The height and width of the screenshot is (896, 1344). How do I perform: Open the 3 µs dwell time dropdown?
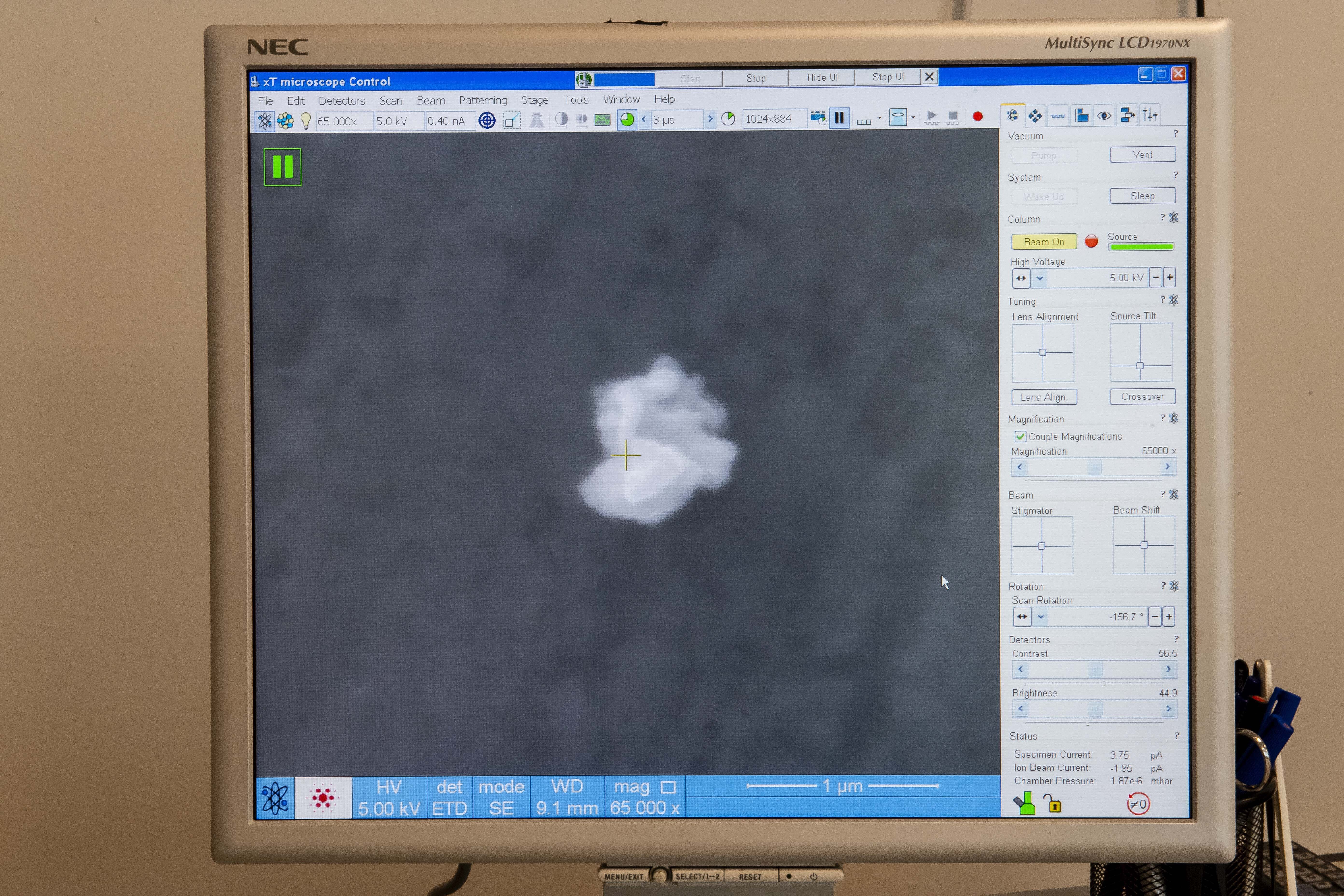677,119
